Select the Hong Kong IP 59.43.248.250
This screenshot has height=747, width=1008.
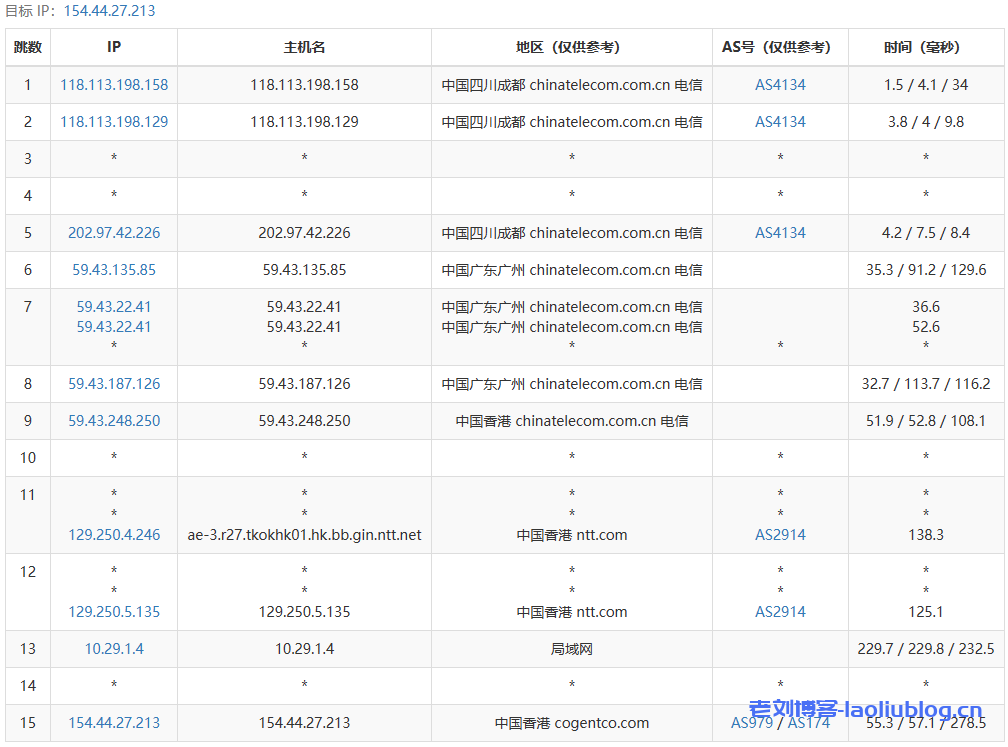coord(113,420)
